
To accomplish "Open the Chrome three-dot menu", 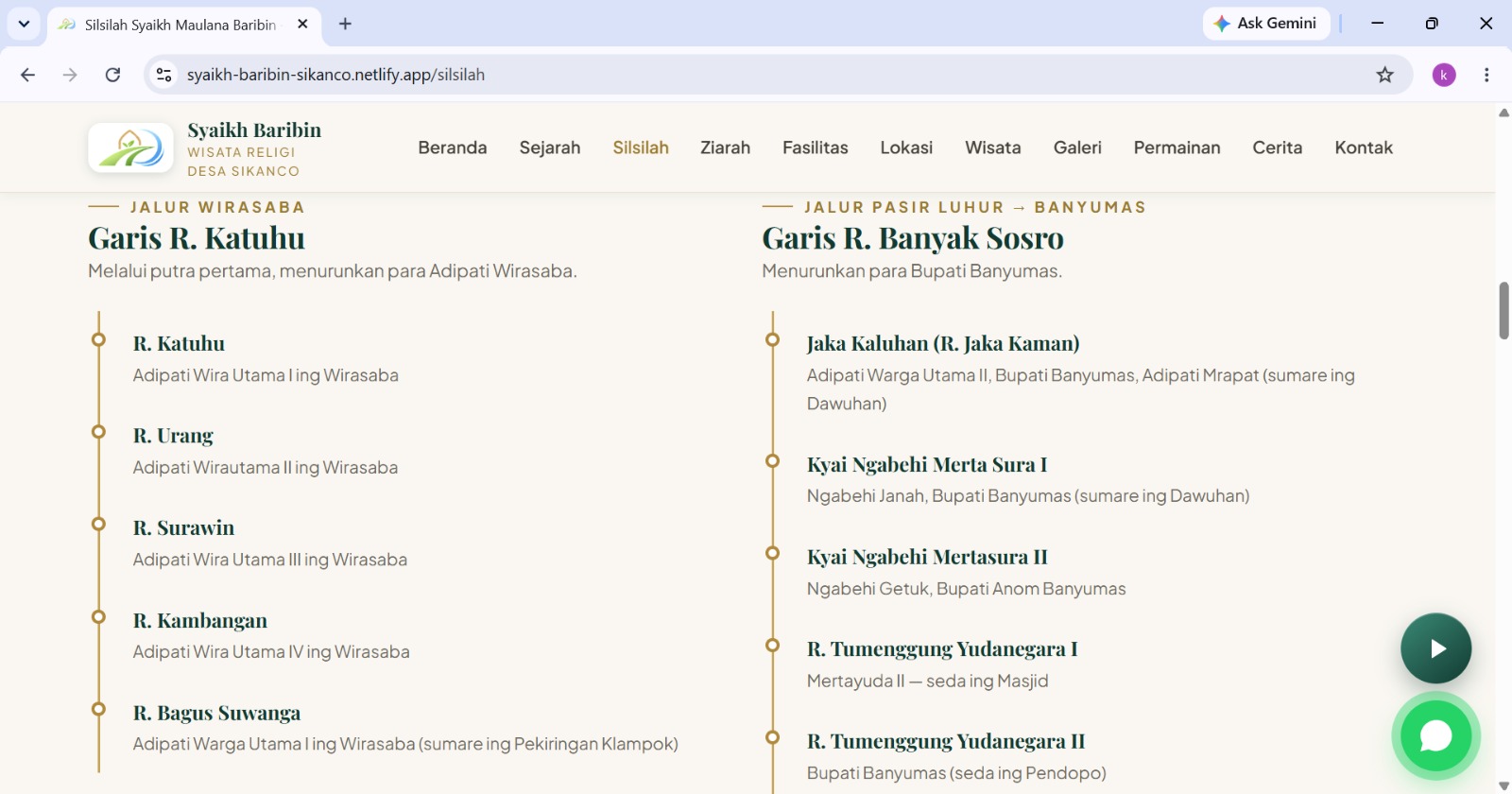I will pyautogui.click(x=1486, y=75).
